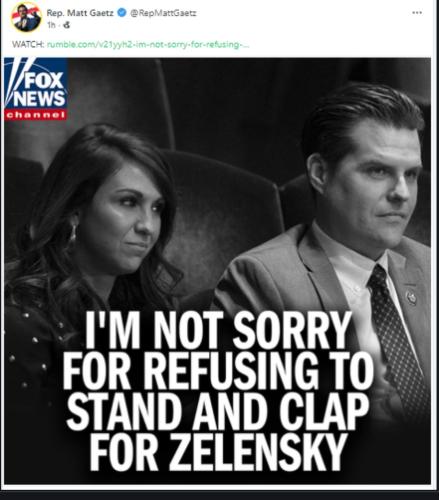
Task: Click the dark bar below the post image
Action: click(219, 495)
